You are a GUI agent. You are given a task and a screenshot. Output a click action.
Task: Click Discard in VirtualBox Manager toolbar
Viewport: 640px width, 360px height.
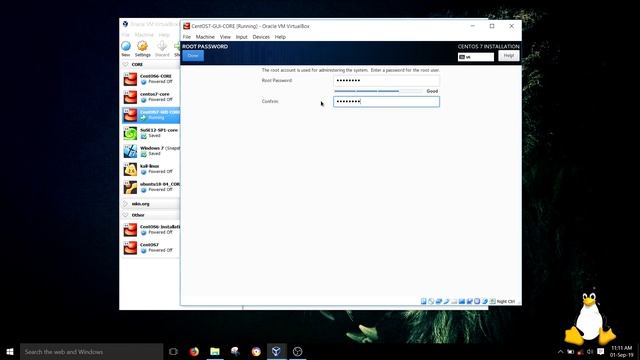tap(162, 49)
